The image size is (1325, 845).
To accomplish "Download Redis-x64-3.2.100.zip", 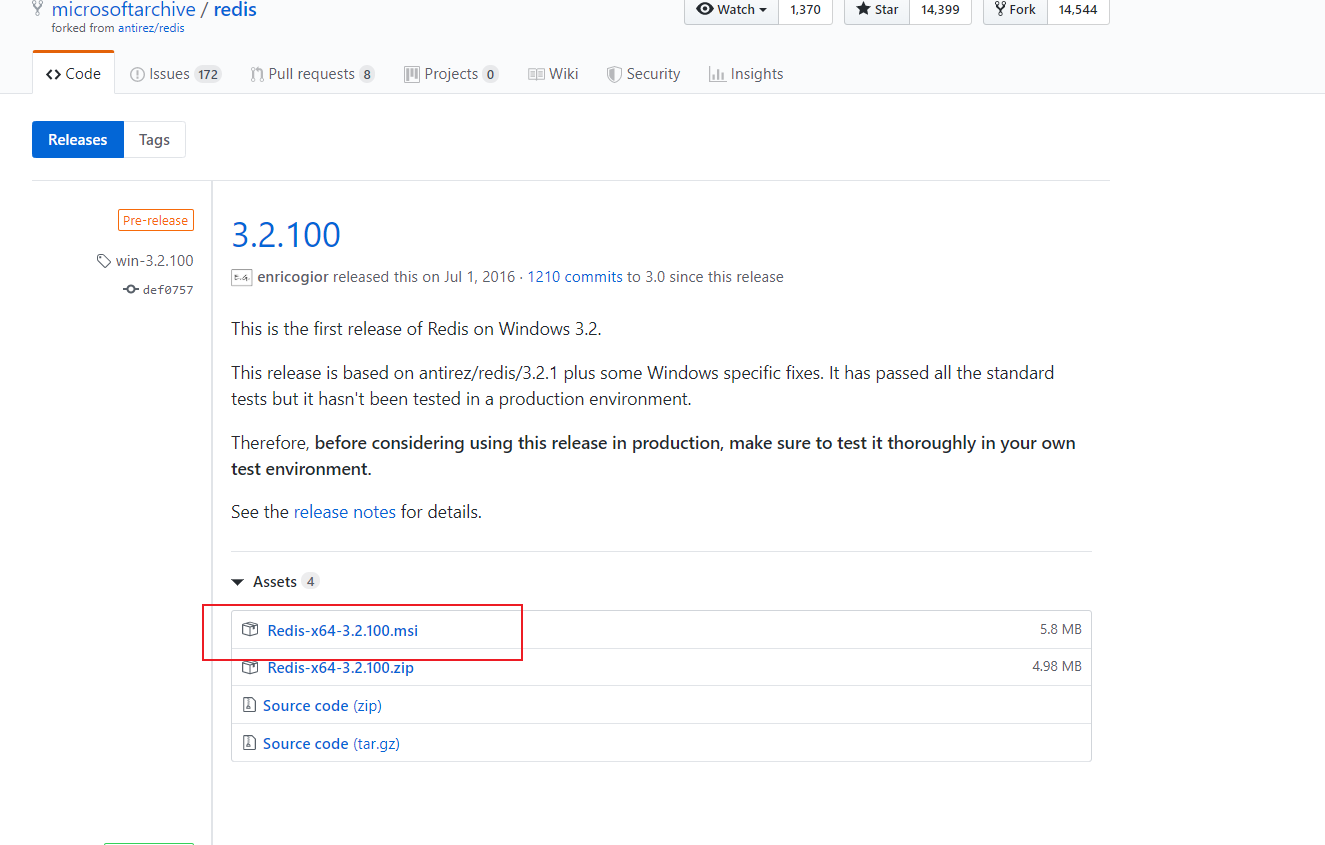I will (341, 668).
